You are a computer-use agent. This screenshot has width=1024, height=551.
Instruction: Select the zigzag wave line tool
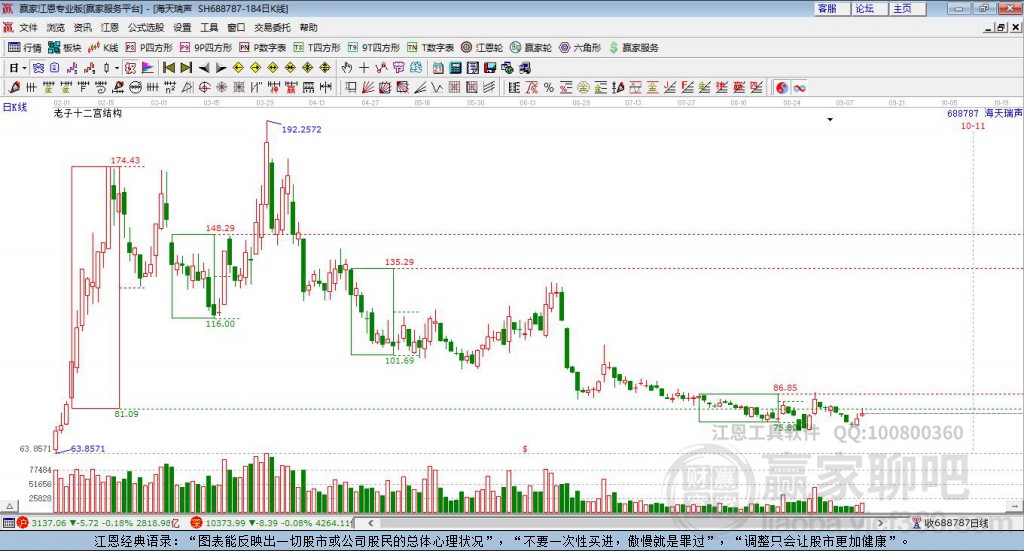(x=437, y=87)
